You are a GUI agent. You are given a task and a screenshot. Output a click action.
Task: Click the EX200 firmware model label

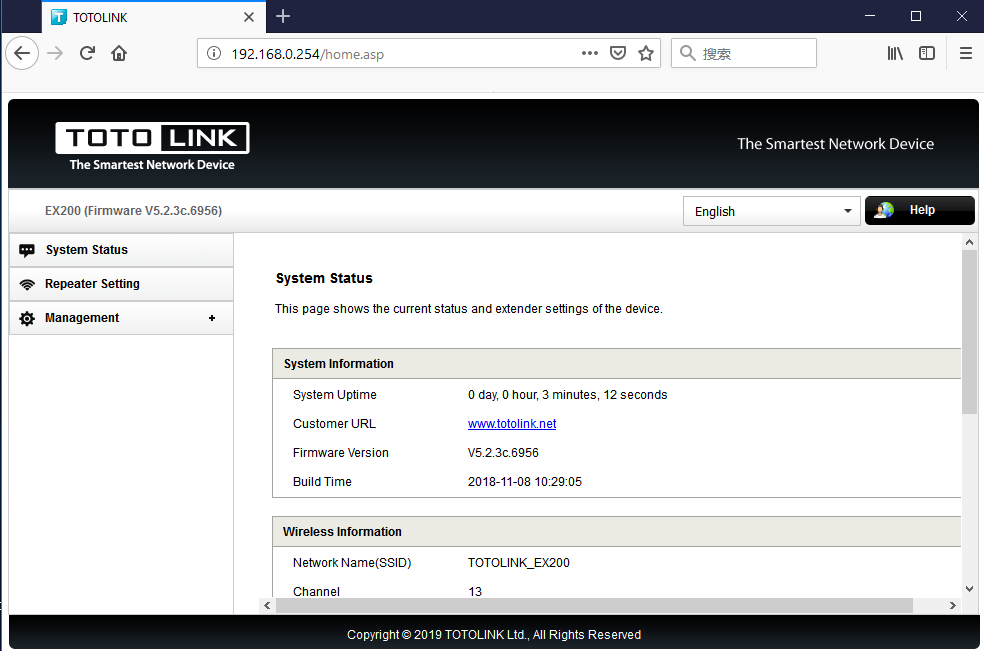coord(133,211)
